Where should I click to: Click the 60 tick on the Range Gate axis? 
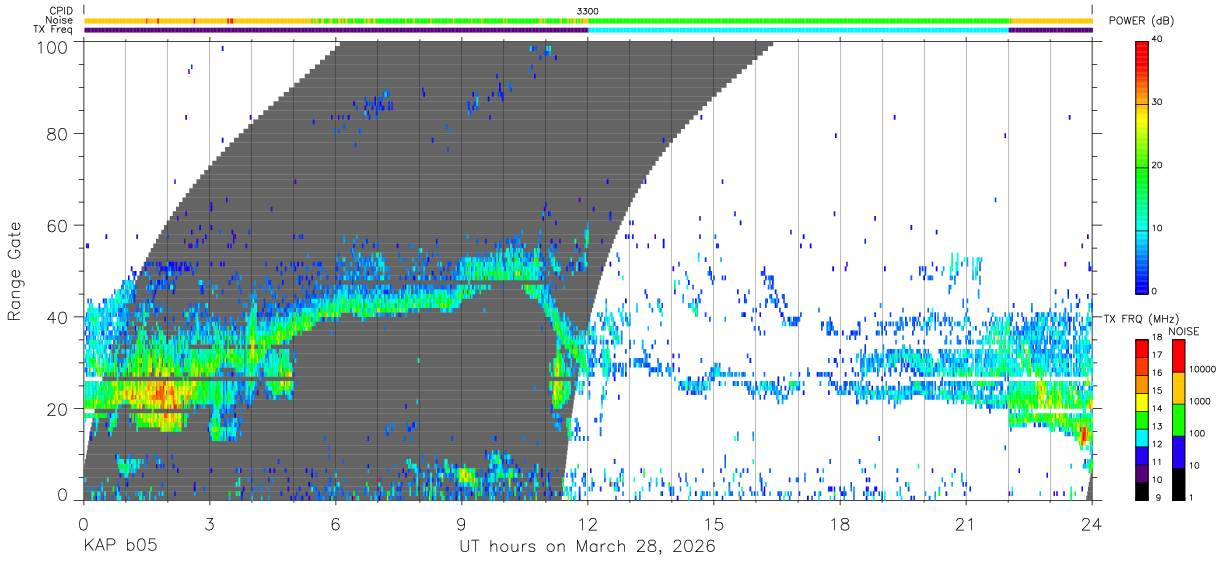57,225
